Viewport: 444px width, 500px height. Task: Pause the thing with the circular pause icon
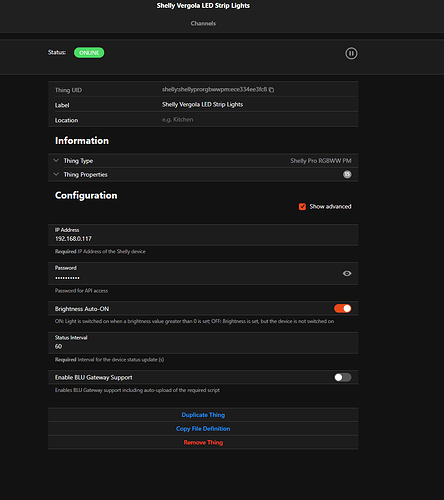click(351, 53)
